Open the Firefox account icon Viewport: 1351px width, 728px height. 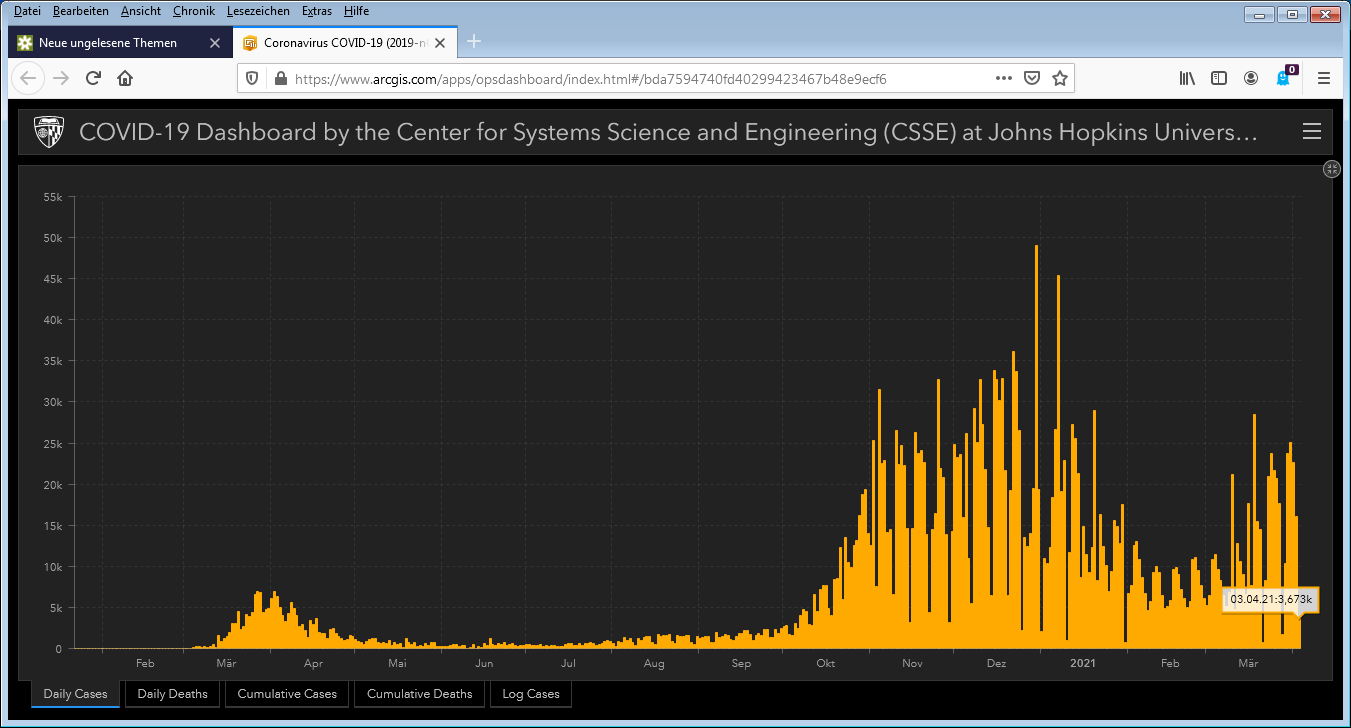(x=1251, y=78)
